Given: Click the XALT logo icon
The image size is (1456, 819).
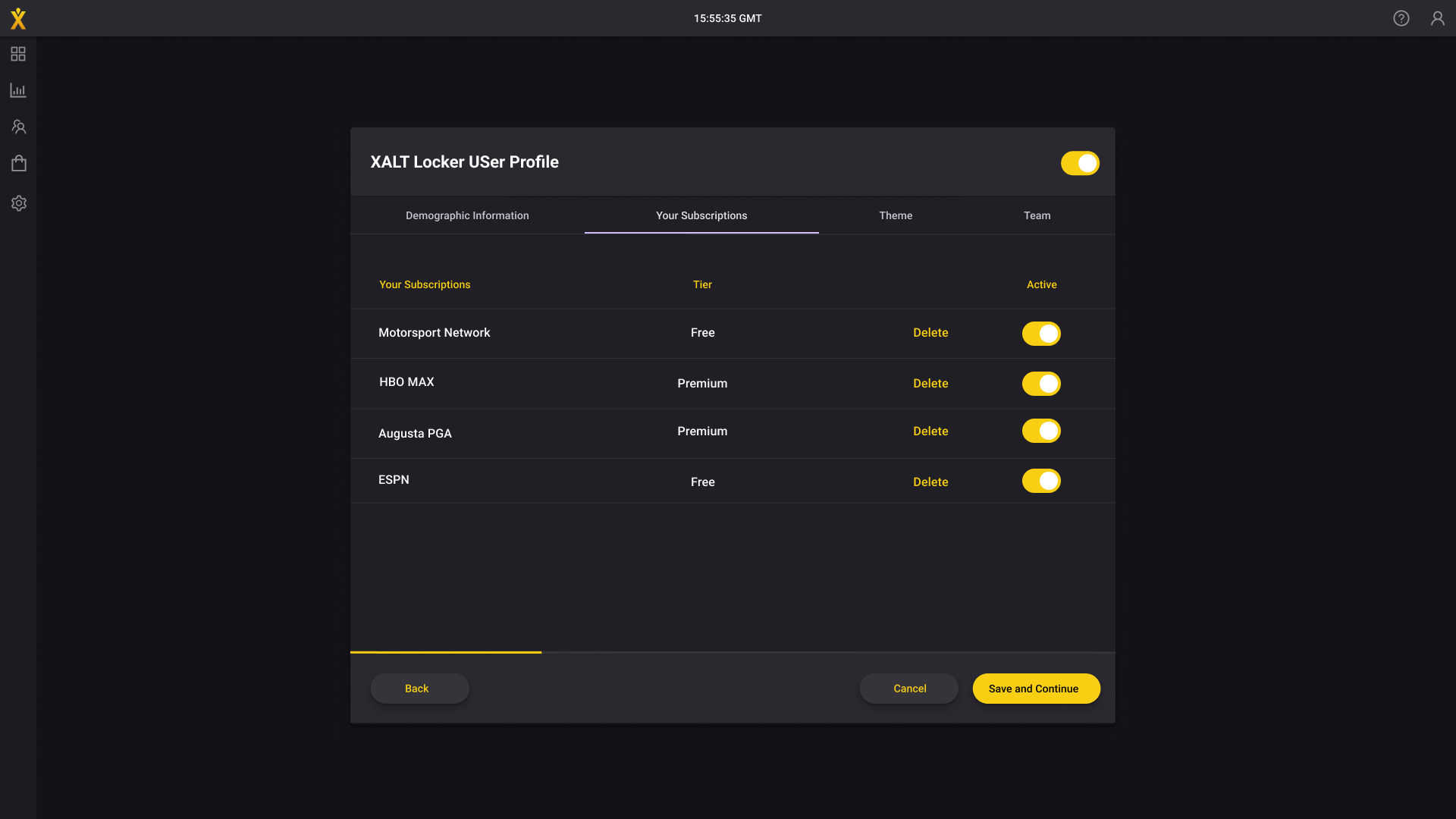Looking at the screenshot, I should (x=18, y=19).
